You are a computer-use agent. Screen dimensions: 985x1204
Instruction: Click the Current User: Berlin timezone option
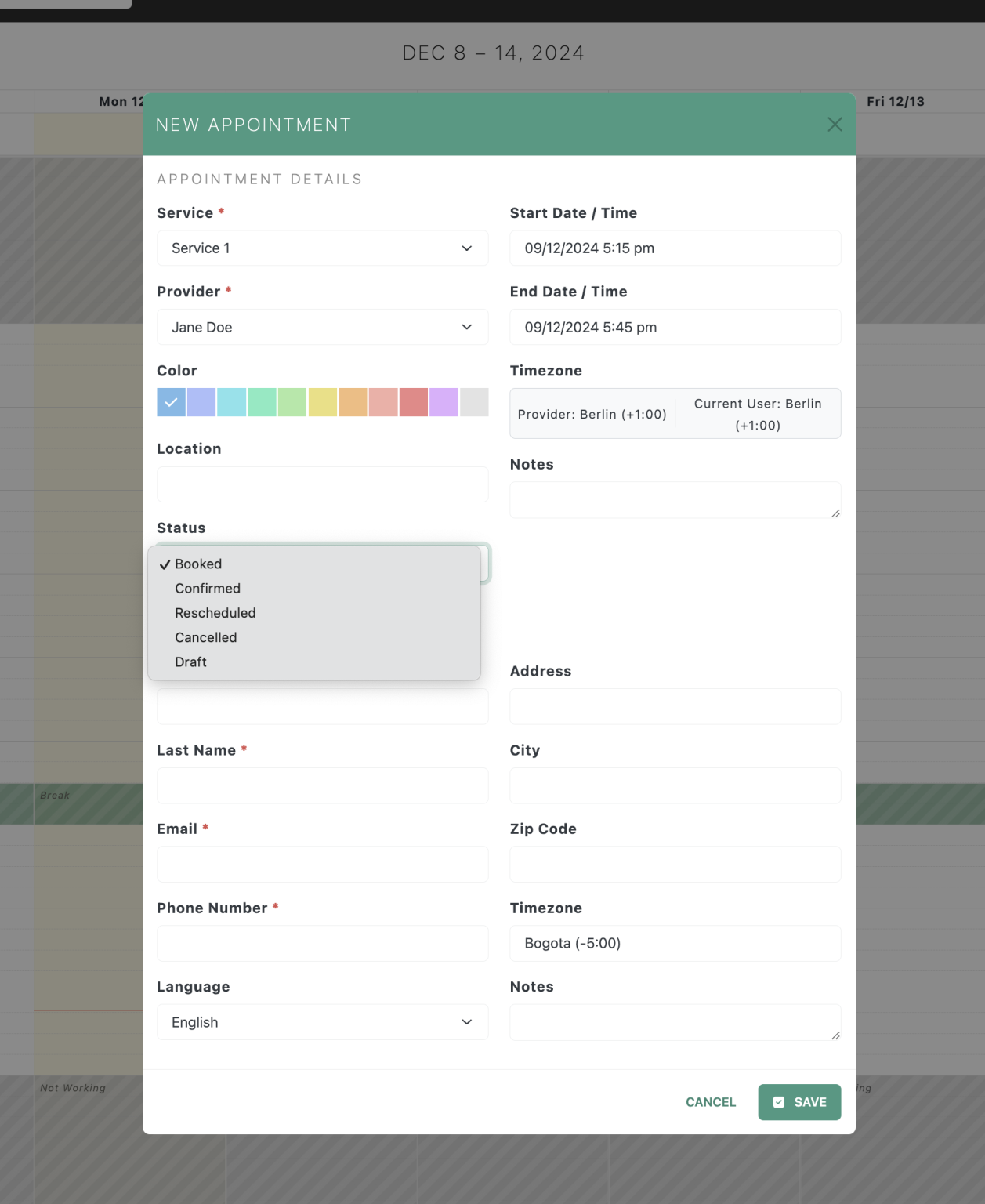[757, 414]
